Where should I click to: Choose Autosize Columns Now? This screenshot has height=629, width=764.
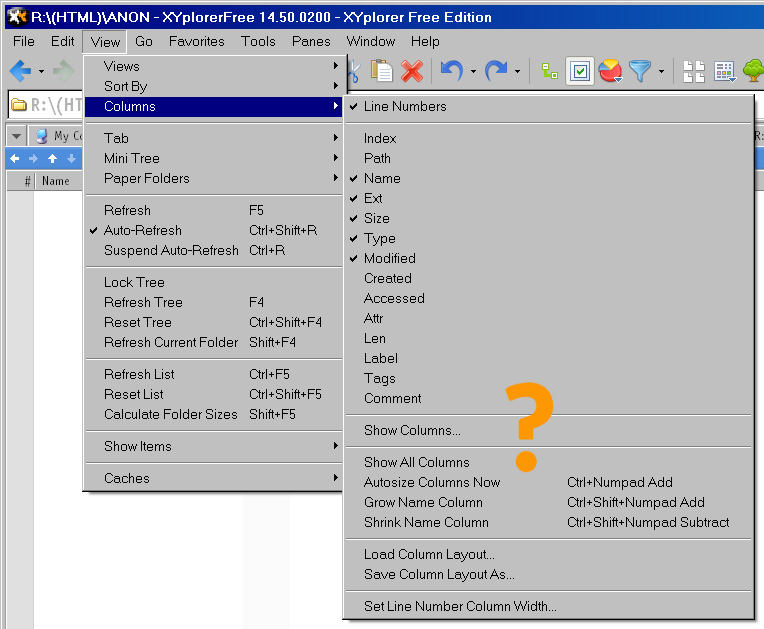pyautogui.click(x=548, y=482)
